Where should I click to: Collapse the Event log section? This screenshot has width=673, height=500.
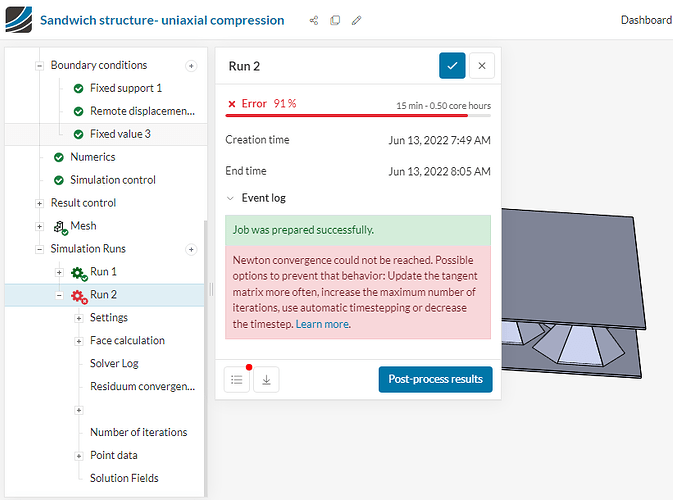[x=232, y=198]
